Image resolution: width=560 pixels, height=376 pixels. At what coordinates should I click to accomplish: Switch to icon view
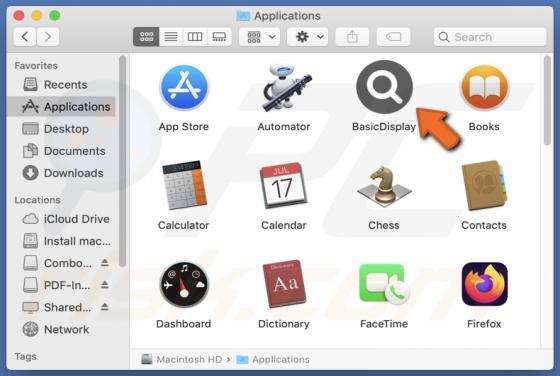click(x=146, y=37)
